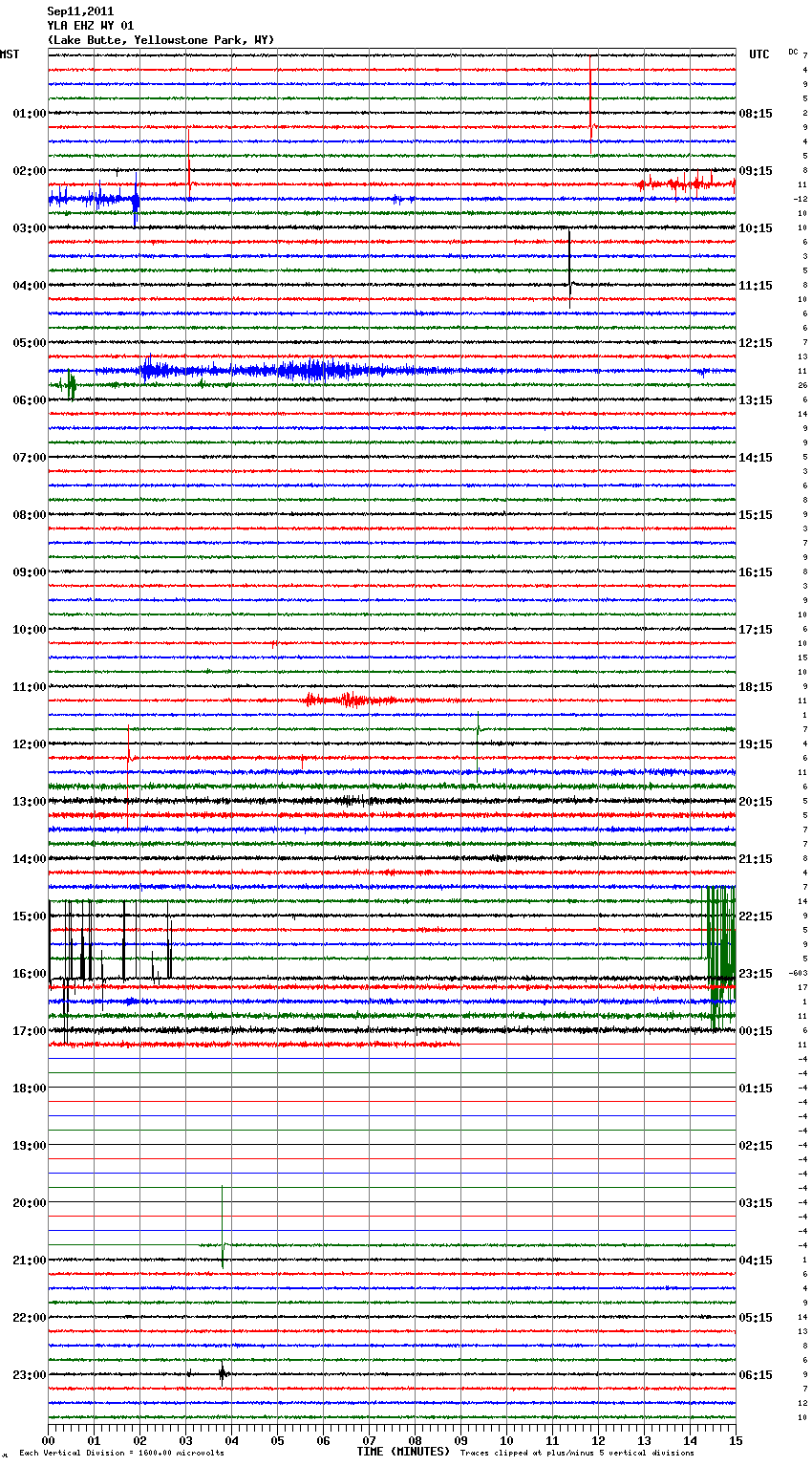Click the 18:15 UTC time label
Image resolution: width=812 pixels, height=1466 pixels.
tap(756, 687)
